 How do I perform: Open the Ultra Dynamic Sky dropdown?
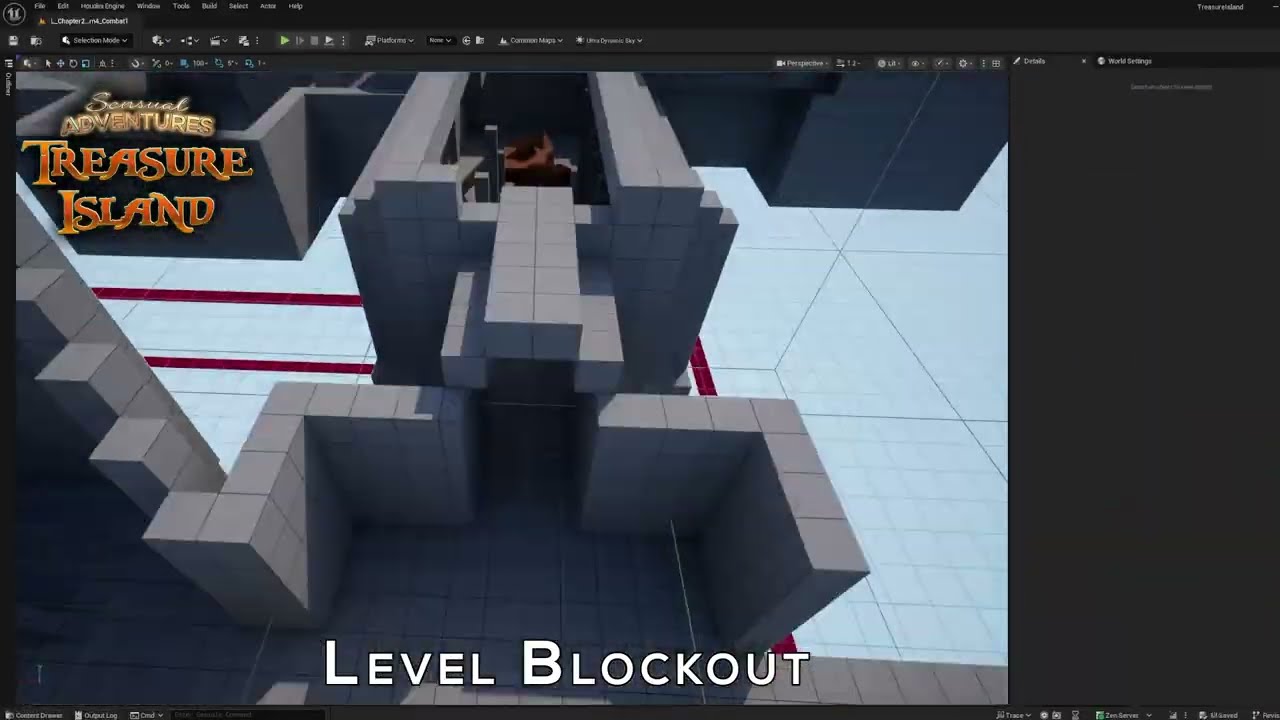pos(609,40)
